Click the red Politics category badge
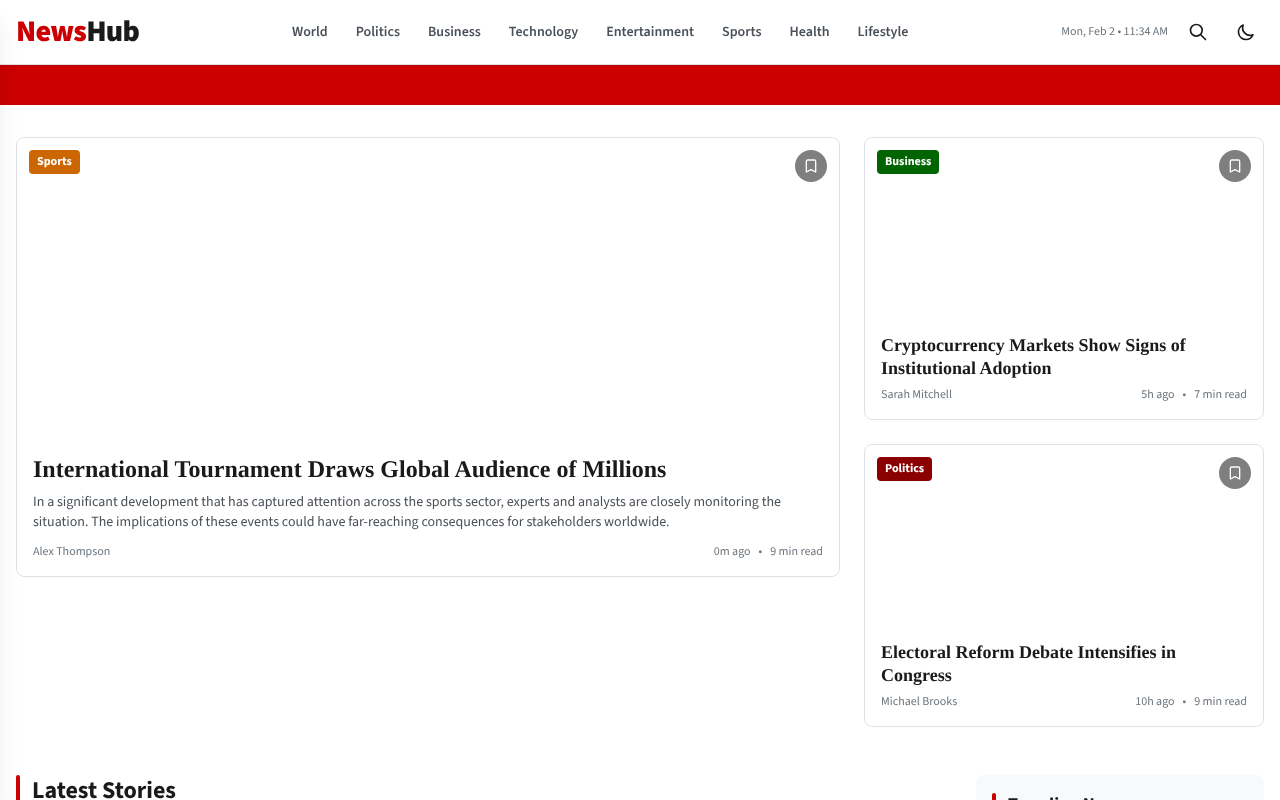Screen dimensions: 1280x800 (x=904, y=469)
